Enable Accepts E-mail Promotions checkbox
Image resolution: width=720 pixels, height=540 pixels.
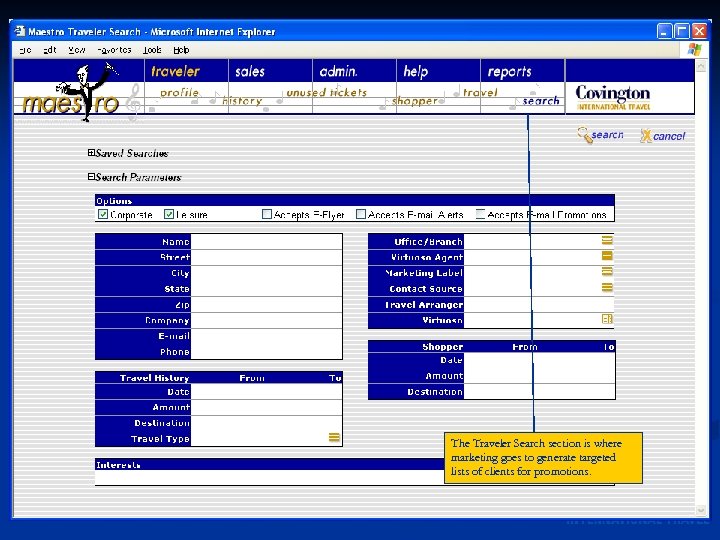click(480, 214)
